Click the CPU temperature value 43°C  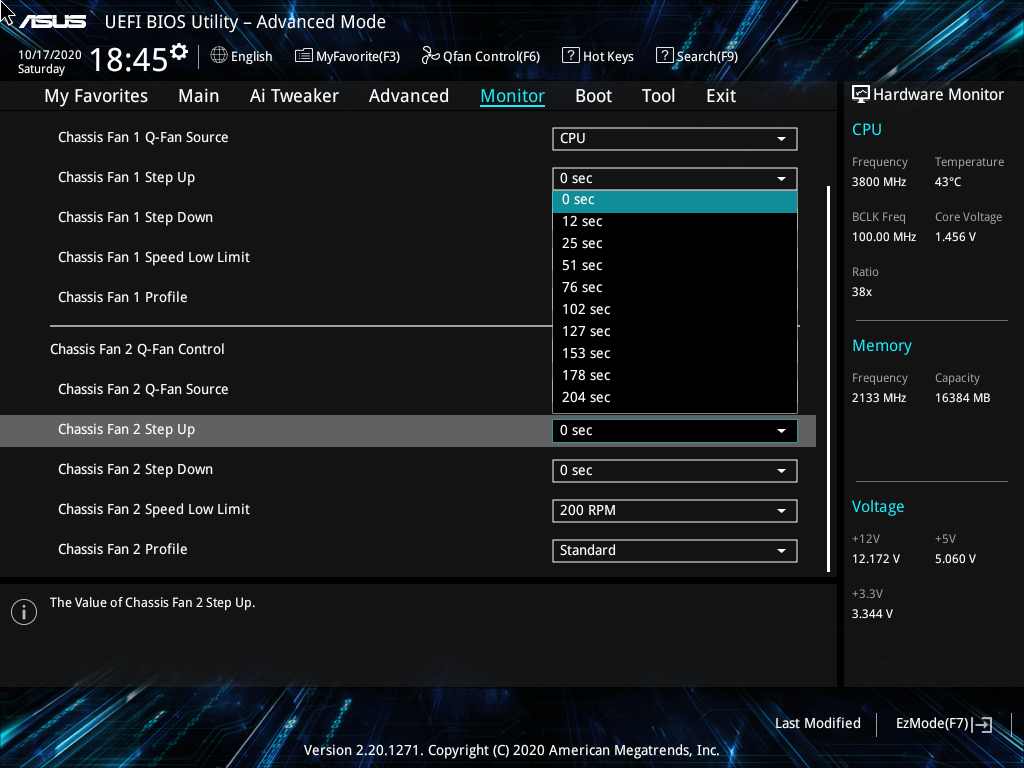pyautogui.click(x=948, y=182)
